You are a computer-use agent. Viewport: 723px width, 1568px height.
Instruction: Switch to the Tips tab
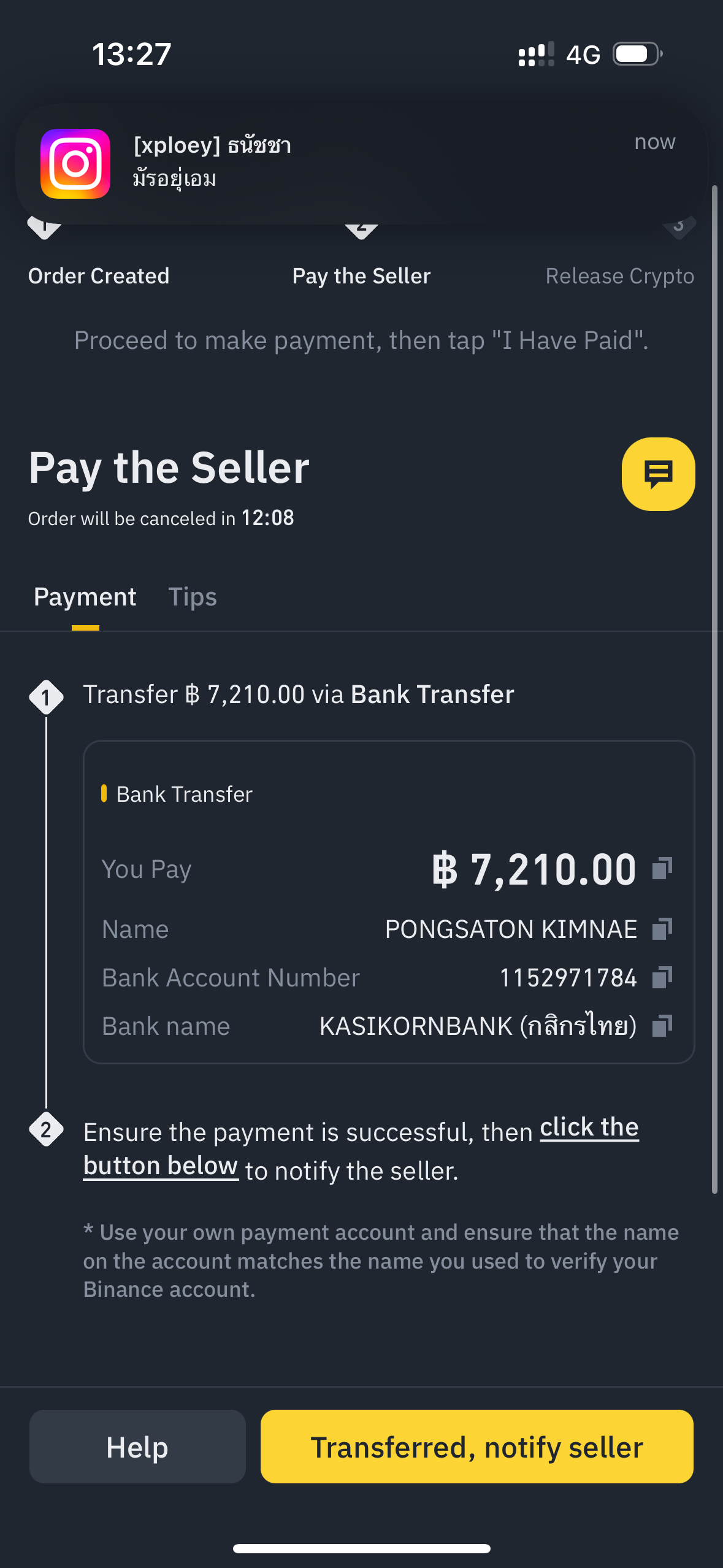(x=193, y=597)
